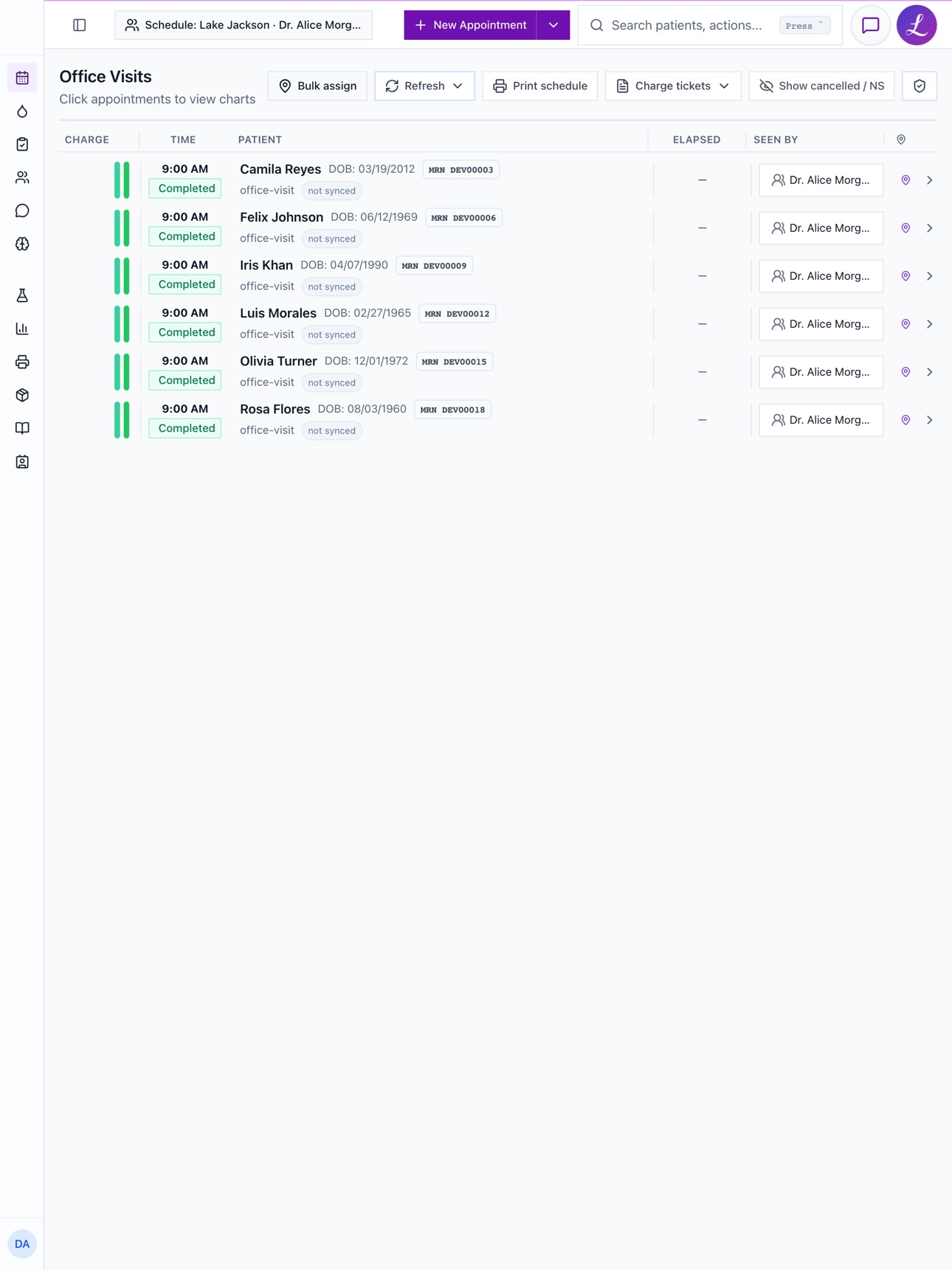This screenshot has width=952, height=1270.
Task: Click location pin for Iris Khan row
Action: coord(906,276)
